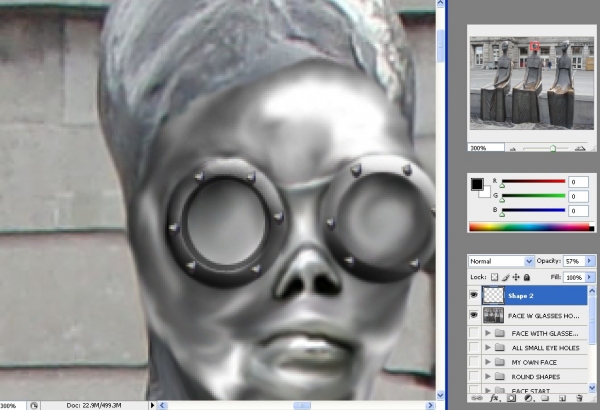Create a new adjustment layer
This screenshot has height=410, width=600.
[x=528, y=398]
